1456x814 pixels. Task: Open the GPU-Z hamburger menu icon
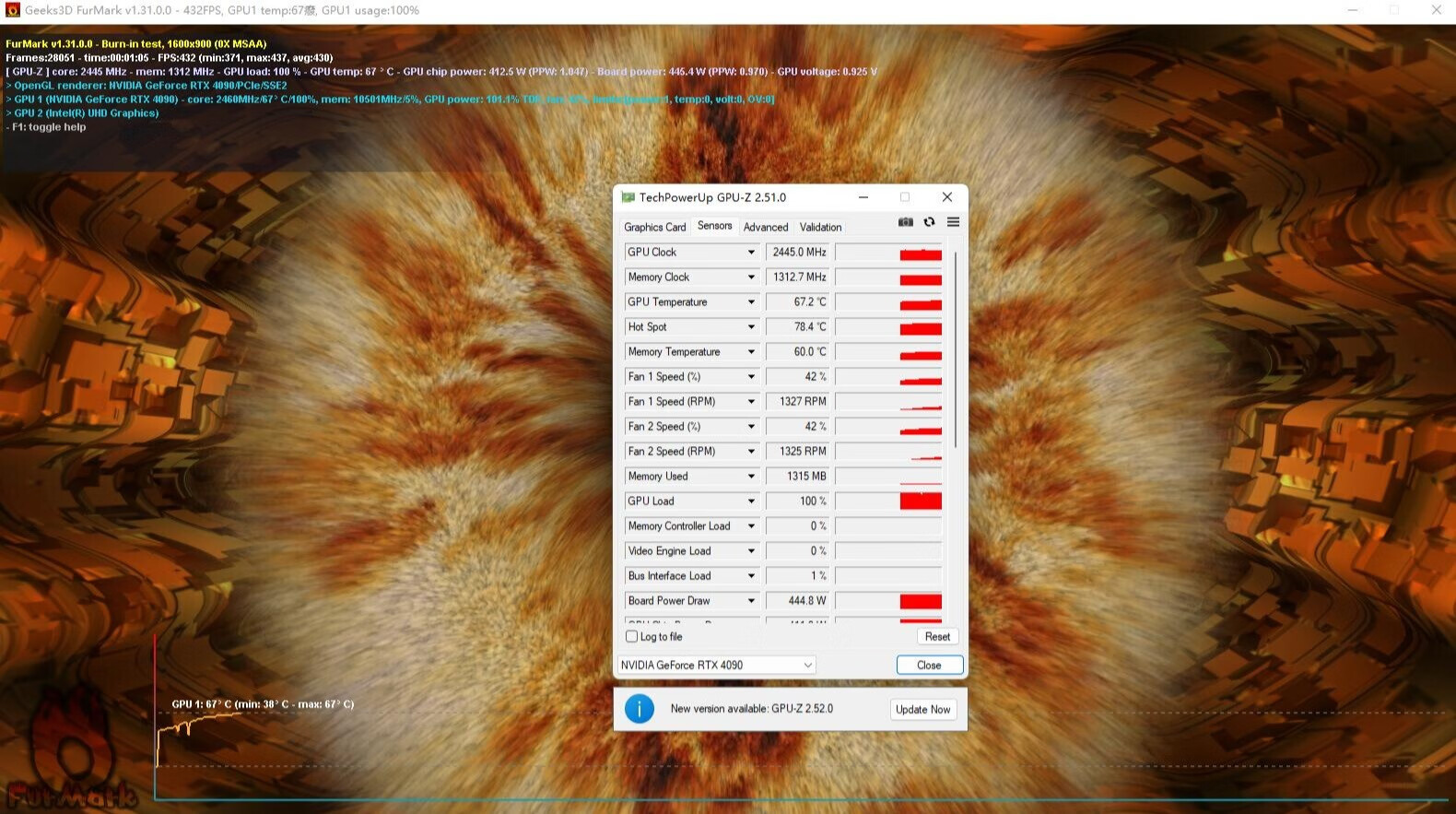point(953,222)
